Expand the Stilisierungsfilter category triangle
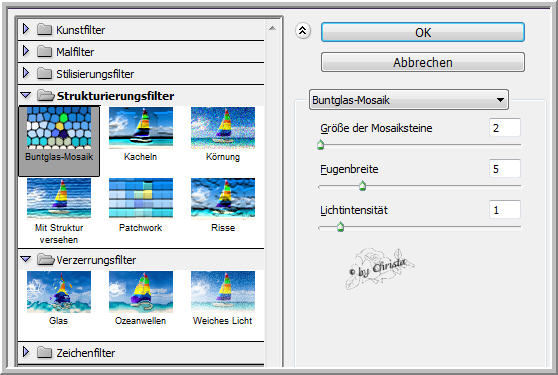The height and width of the screenshot is (375, 558). [x=26, y=73]
